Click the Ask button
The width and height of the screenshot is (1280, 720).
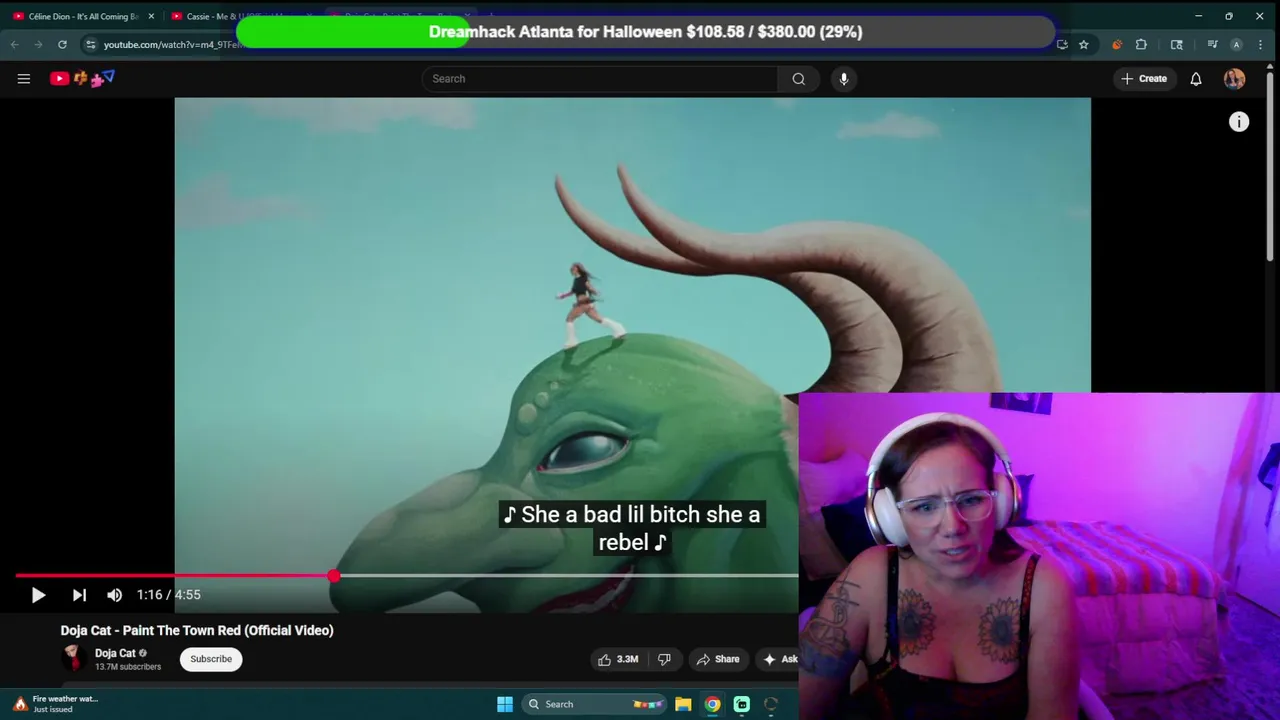coord(779,659)
